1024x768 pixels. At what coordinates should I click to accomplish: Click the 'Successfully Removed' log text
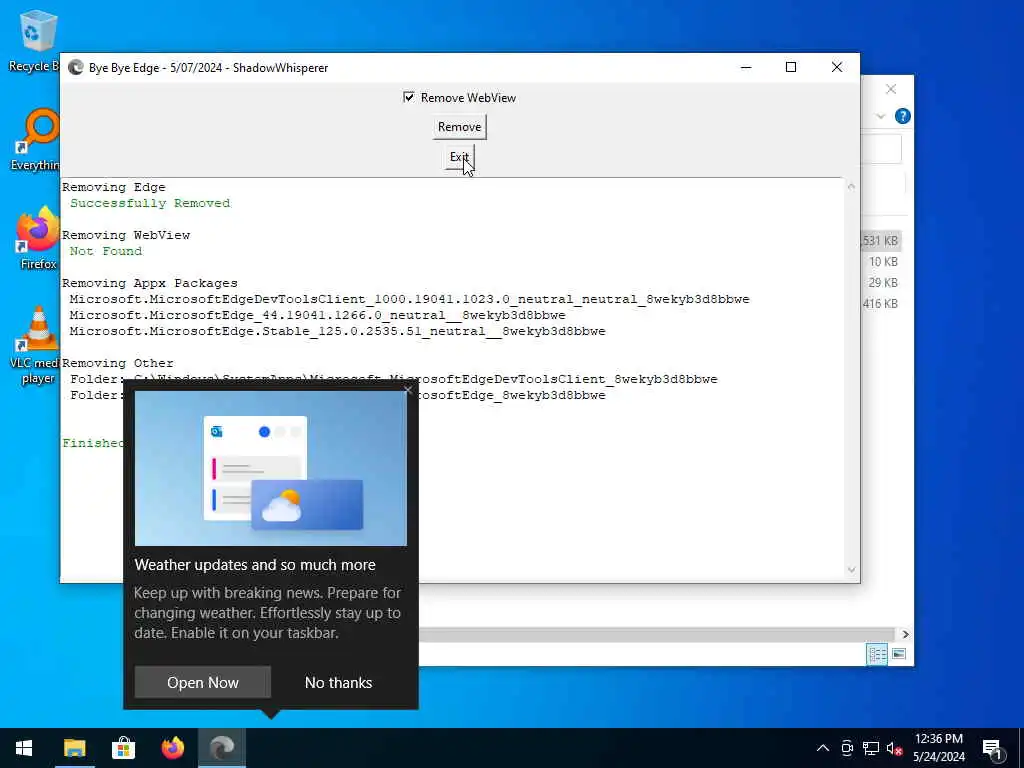(x=150, y=203)
